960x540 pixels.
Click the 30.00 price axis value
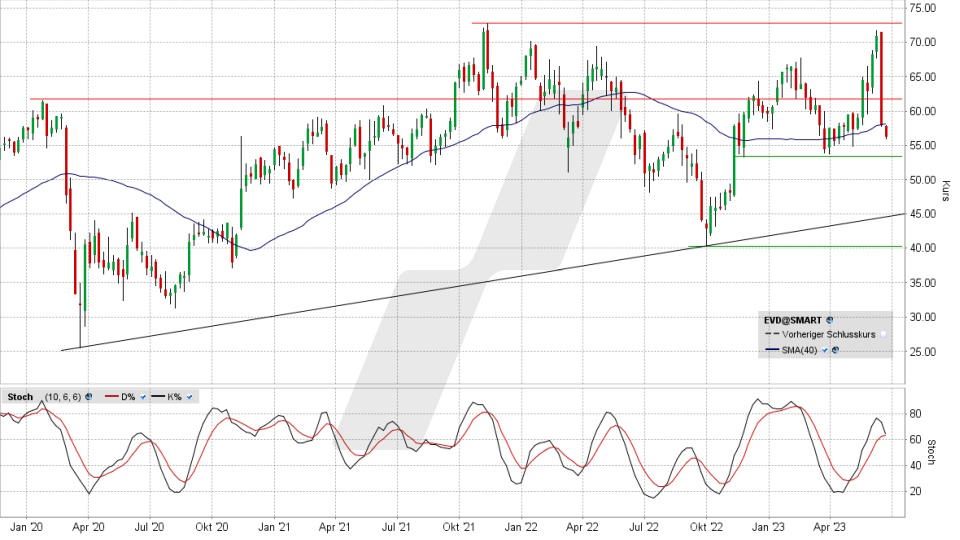(923, 317)
